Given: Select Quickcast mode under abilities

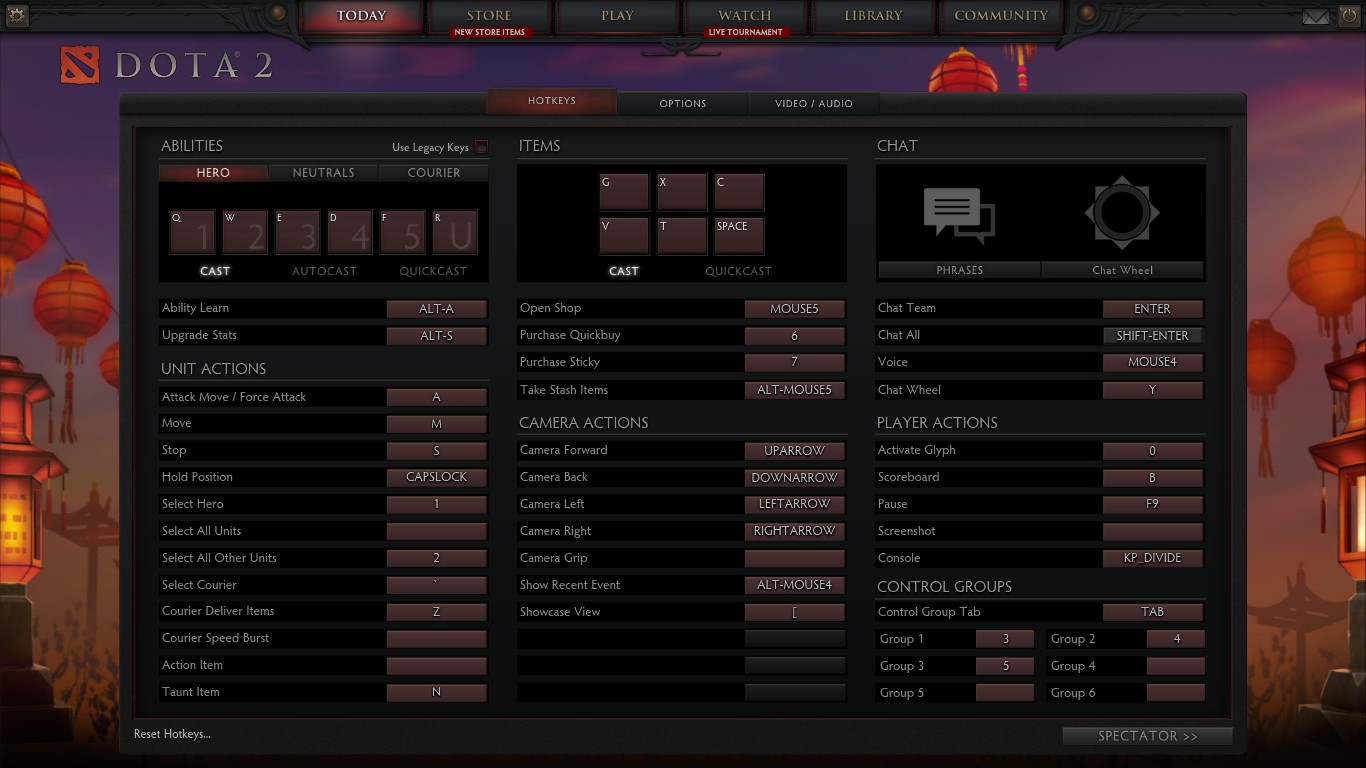Looking at the screenshot, I should (433, 271).
